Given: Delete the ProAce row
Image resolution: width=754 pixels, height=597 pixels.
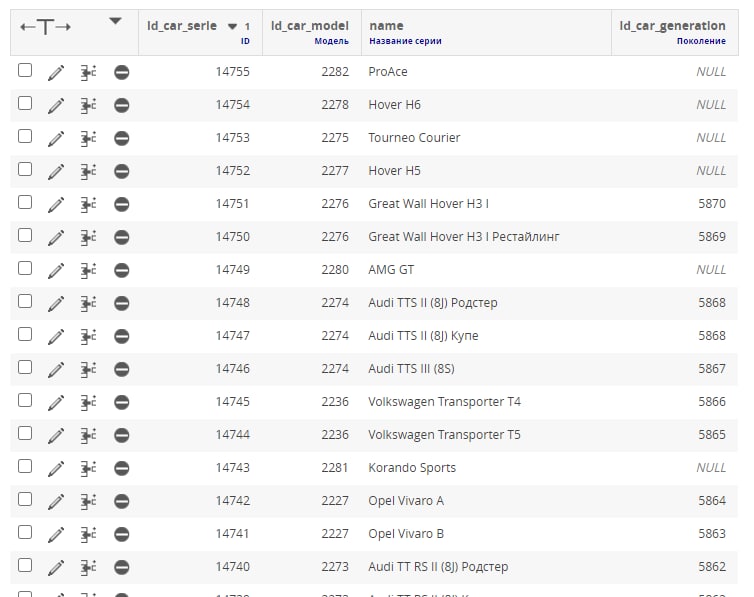Looking at the screenshot, I should click(122, 73).
